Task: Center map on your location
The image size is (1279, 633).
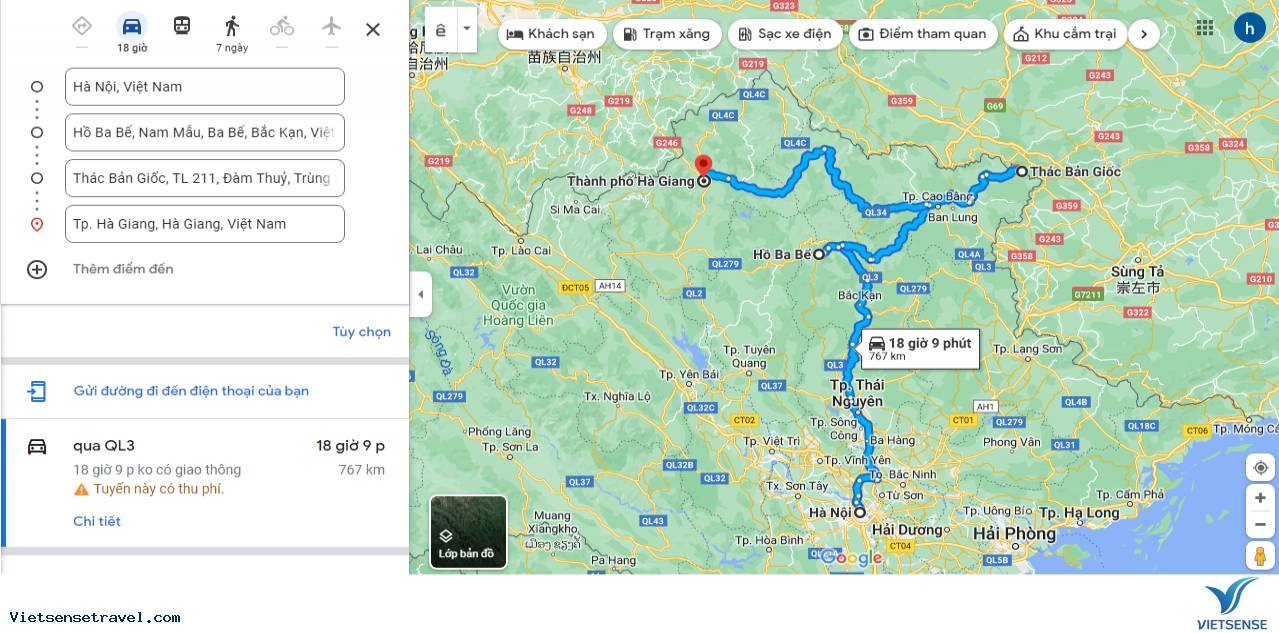Action: tap(1260, 468)
